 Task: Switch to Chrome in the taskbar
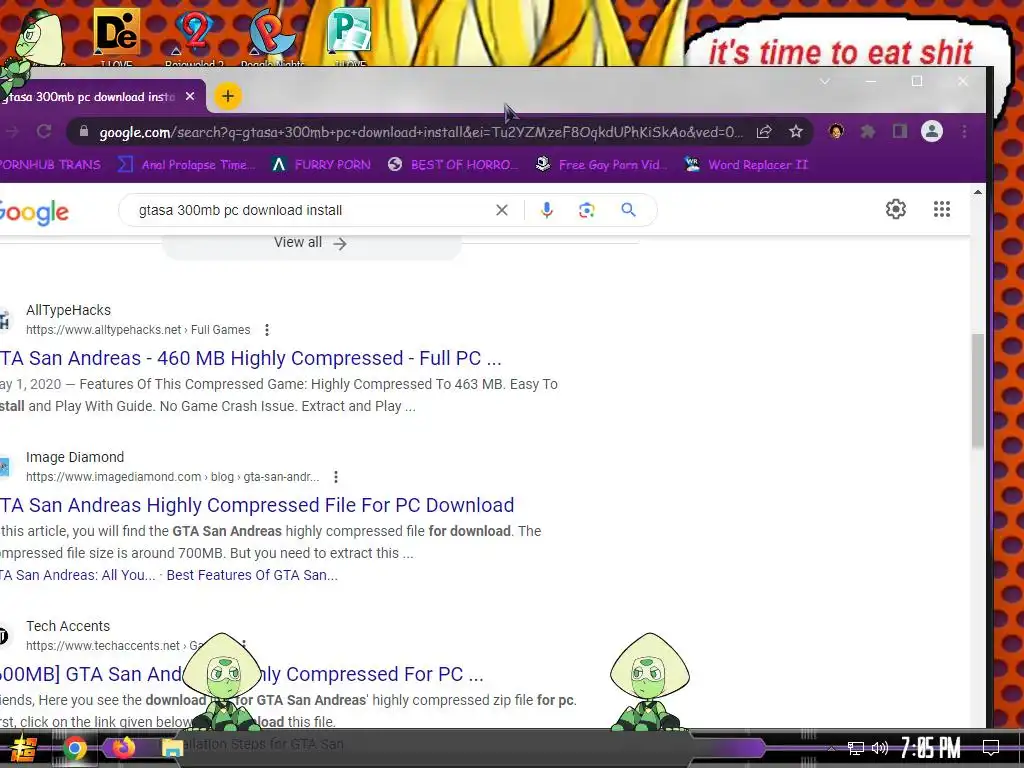point(74,748)
